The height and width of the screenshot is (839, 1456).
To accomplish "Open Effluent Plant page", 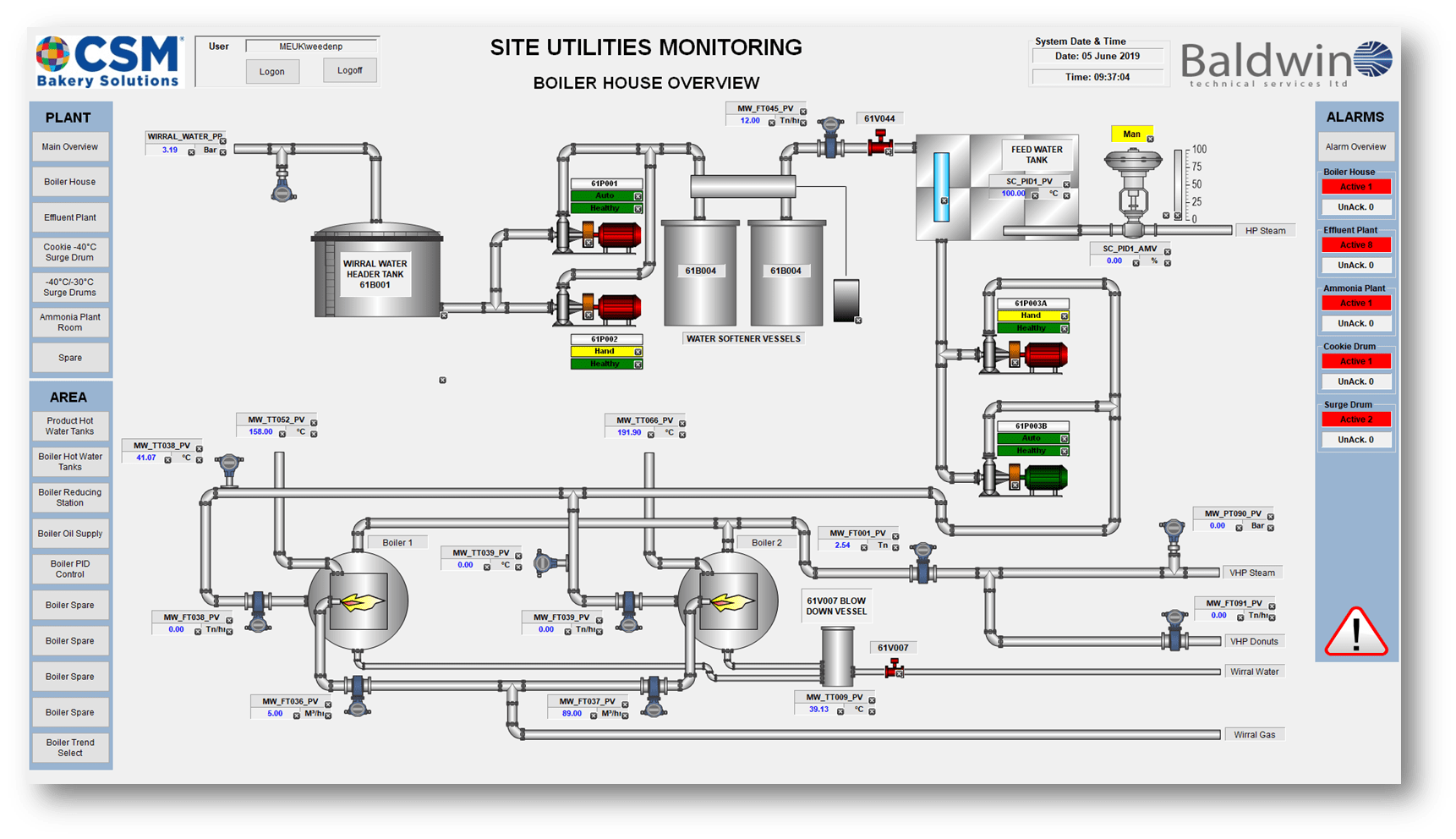I will [x=70, y=217].
